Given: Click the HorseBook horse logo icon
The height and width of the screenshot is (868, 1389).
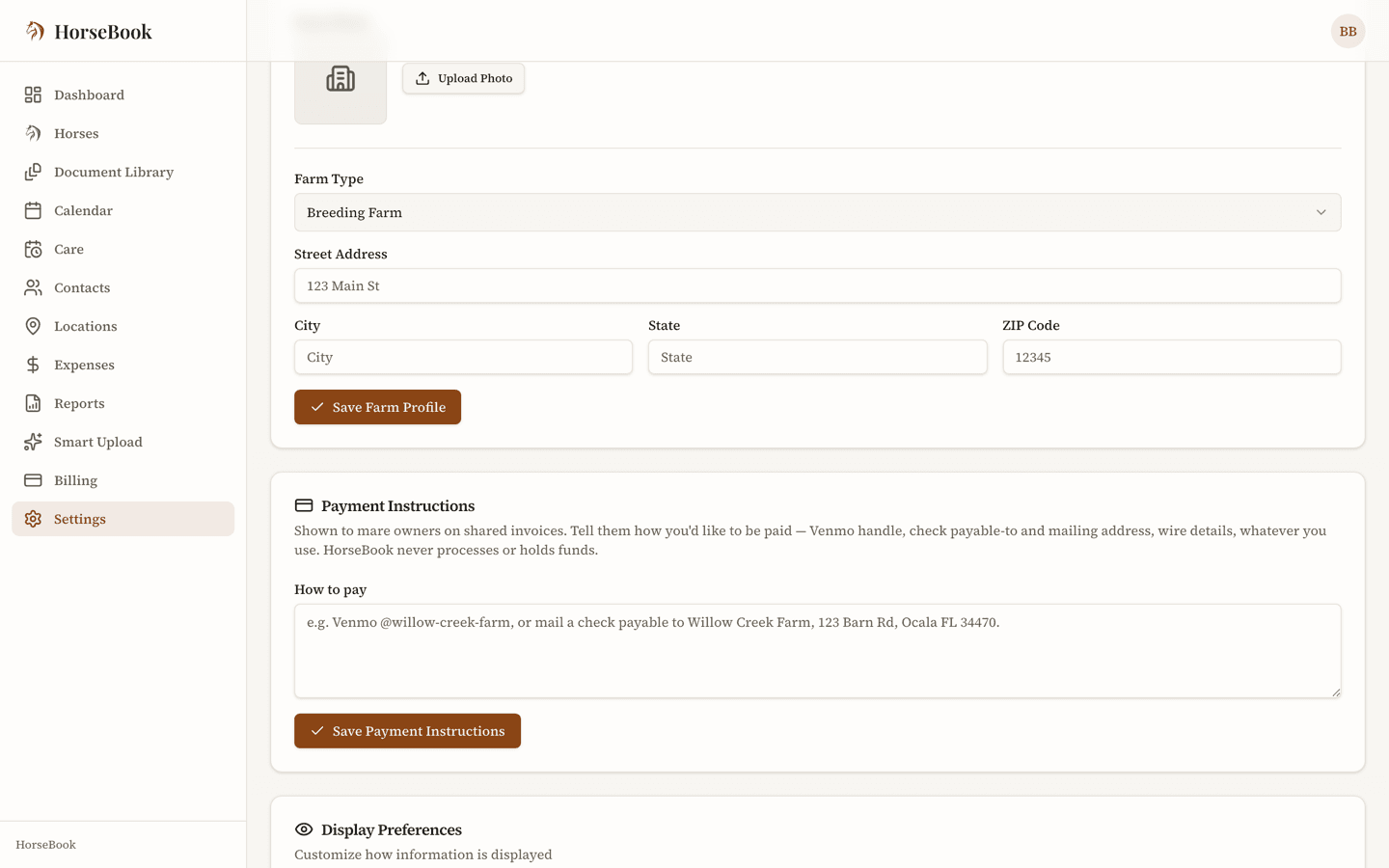Looking at the screenshot, I should [35, 31].
